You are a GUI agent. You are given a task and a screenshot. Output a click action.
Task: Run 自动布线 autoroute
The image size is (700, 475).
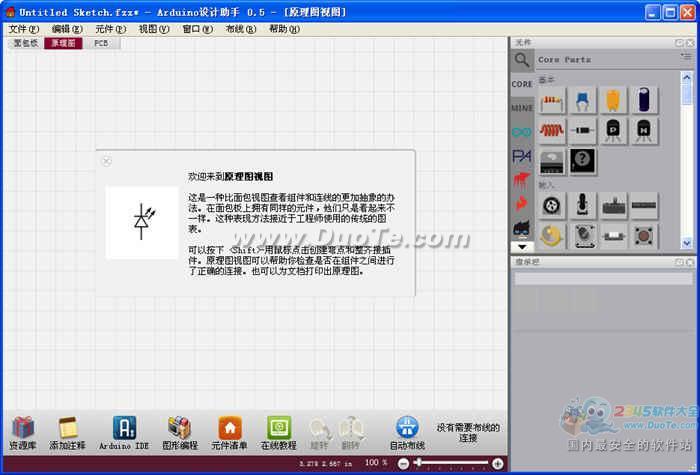pyautogui.click(x=407, y=432)
